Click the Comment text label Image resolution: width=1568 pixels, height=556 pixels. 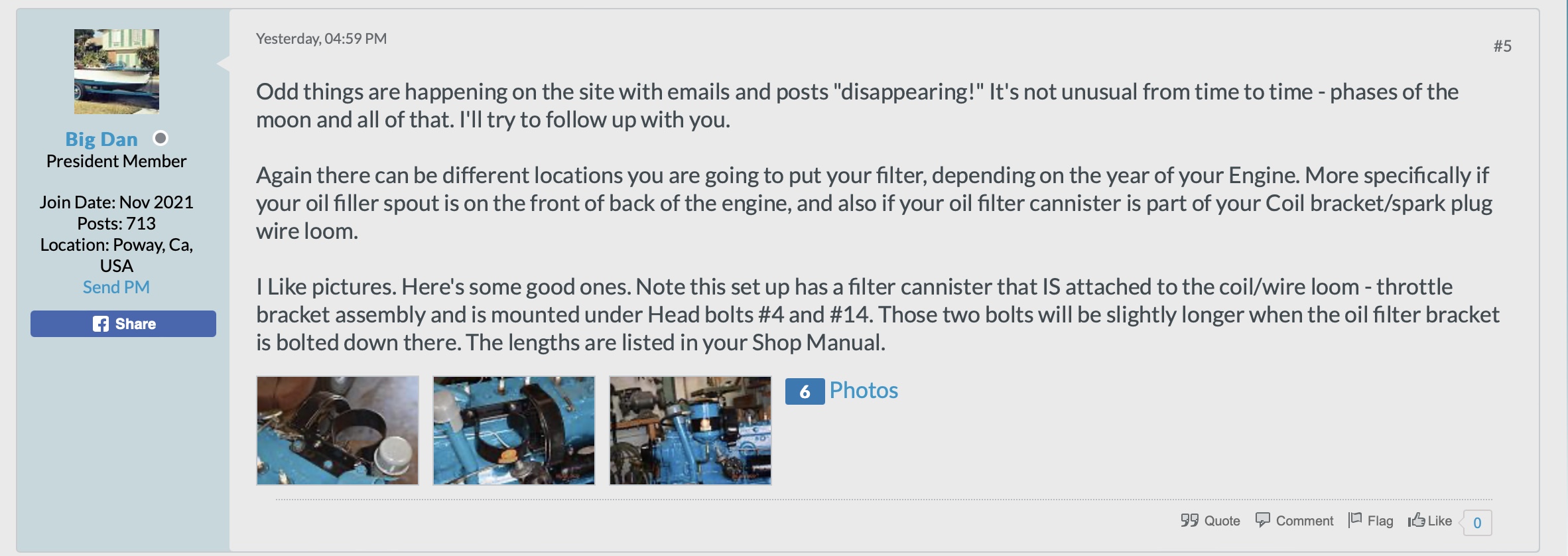(x=1304, y=521)
